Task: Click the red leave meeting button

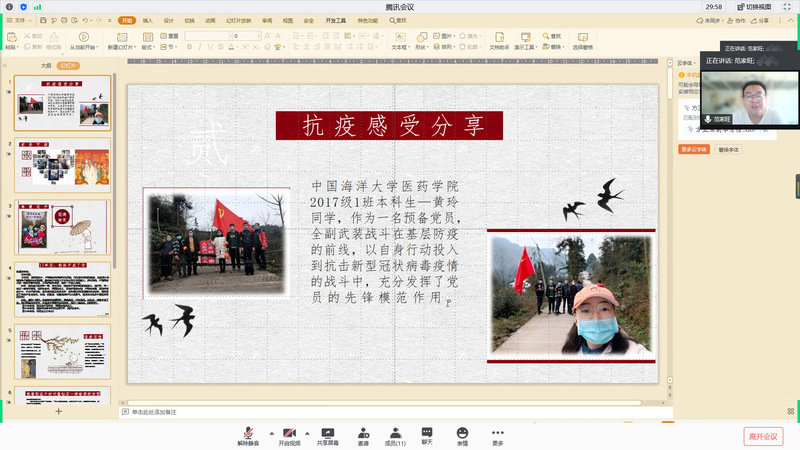Action: [x=762, y=436]
